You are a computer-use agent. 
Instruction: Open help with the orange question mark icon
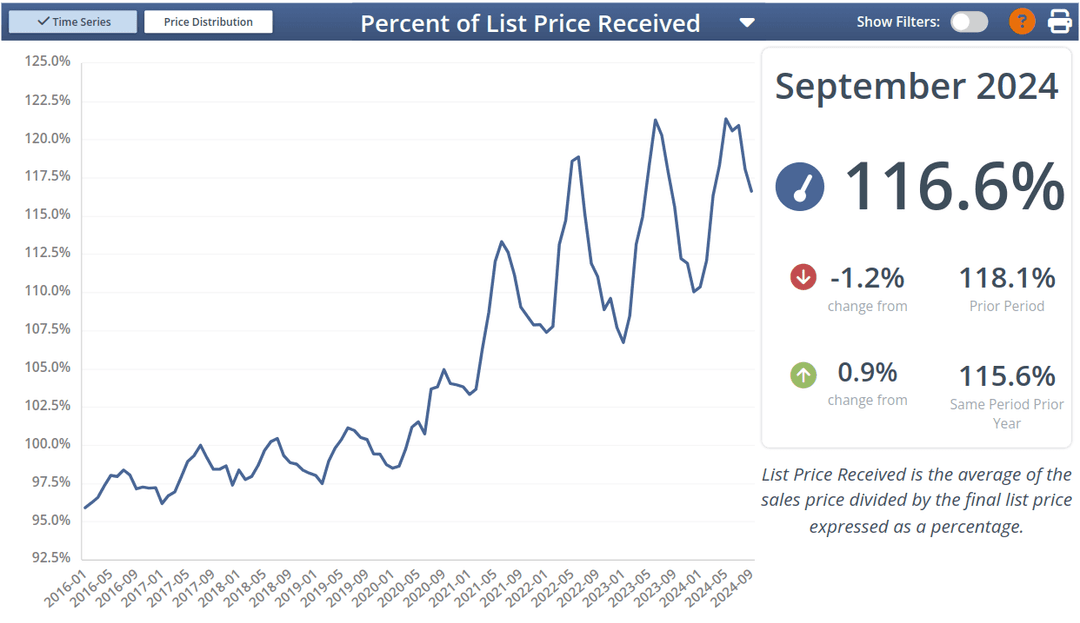point(1022,22)
